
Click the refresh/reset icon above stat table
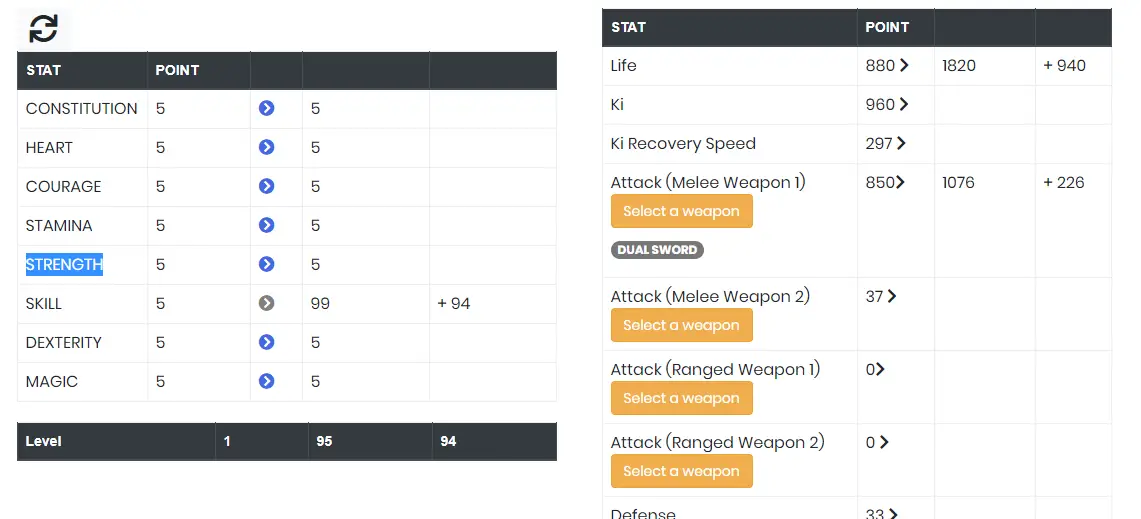pos(43,29)
